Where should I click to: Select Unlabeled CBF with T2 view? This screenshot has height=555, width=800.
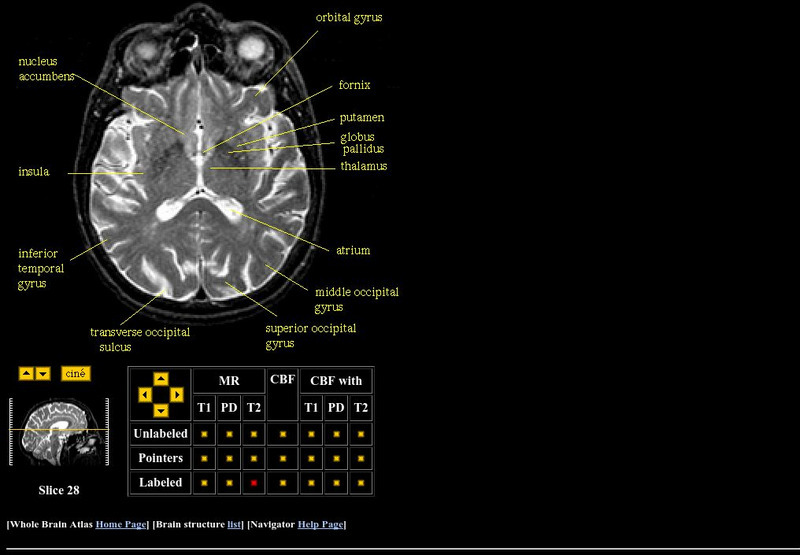point(361,434)
